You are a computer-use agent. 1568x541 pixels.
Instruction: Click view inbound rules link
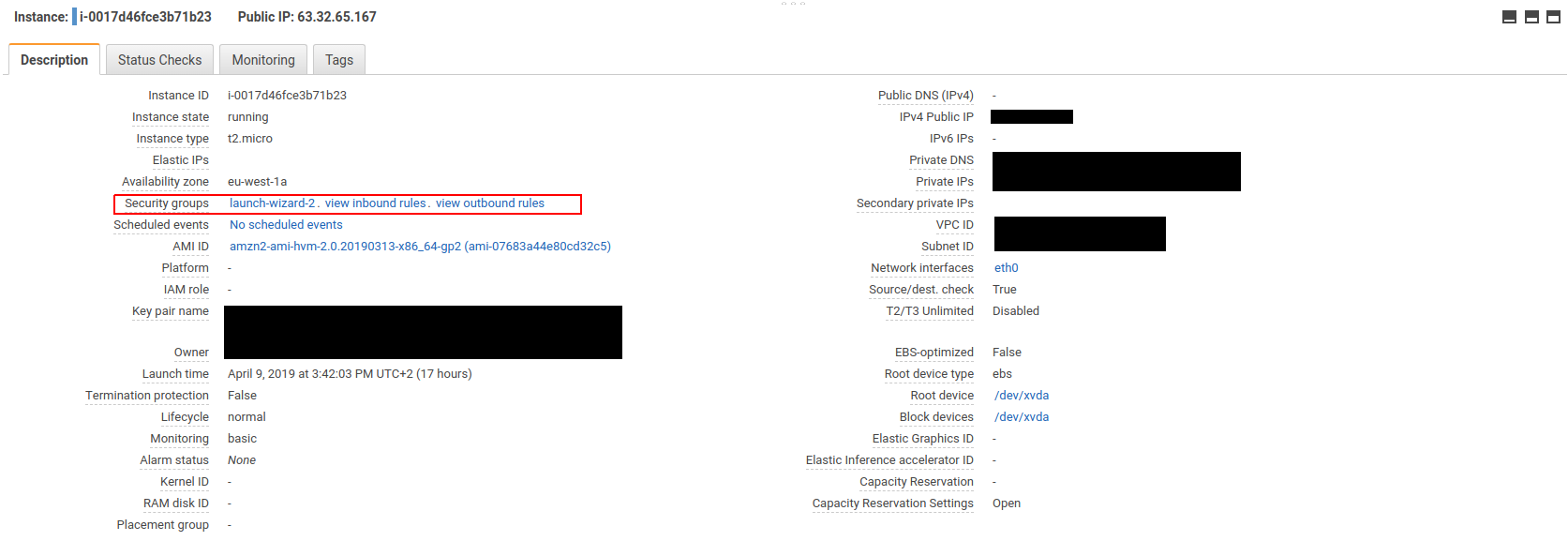click(375, 203)
